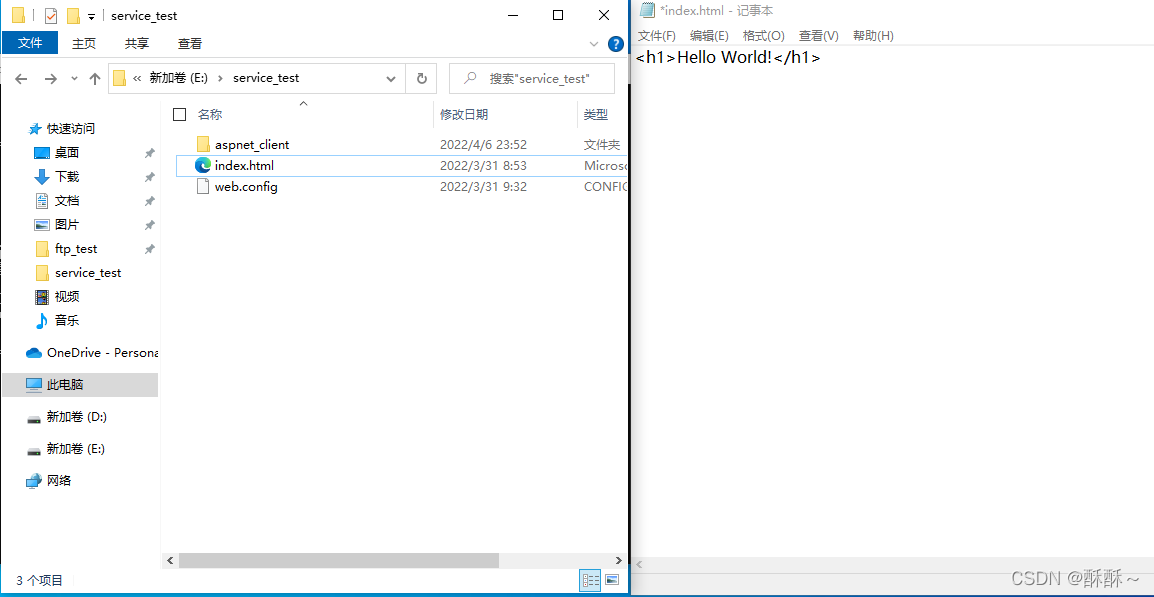Select the index.html Edge file icon
The image size is (1154, 597).
(x=203, y=166)
